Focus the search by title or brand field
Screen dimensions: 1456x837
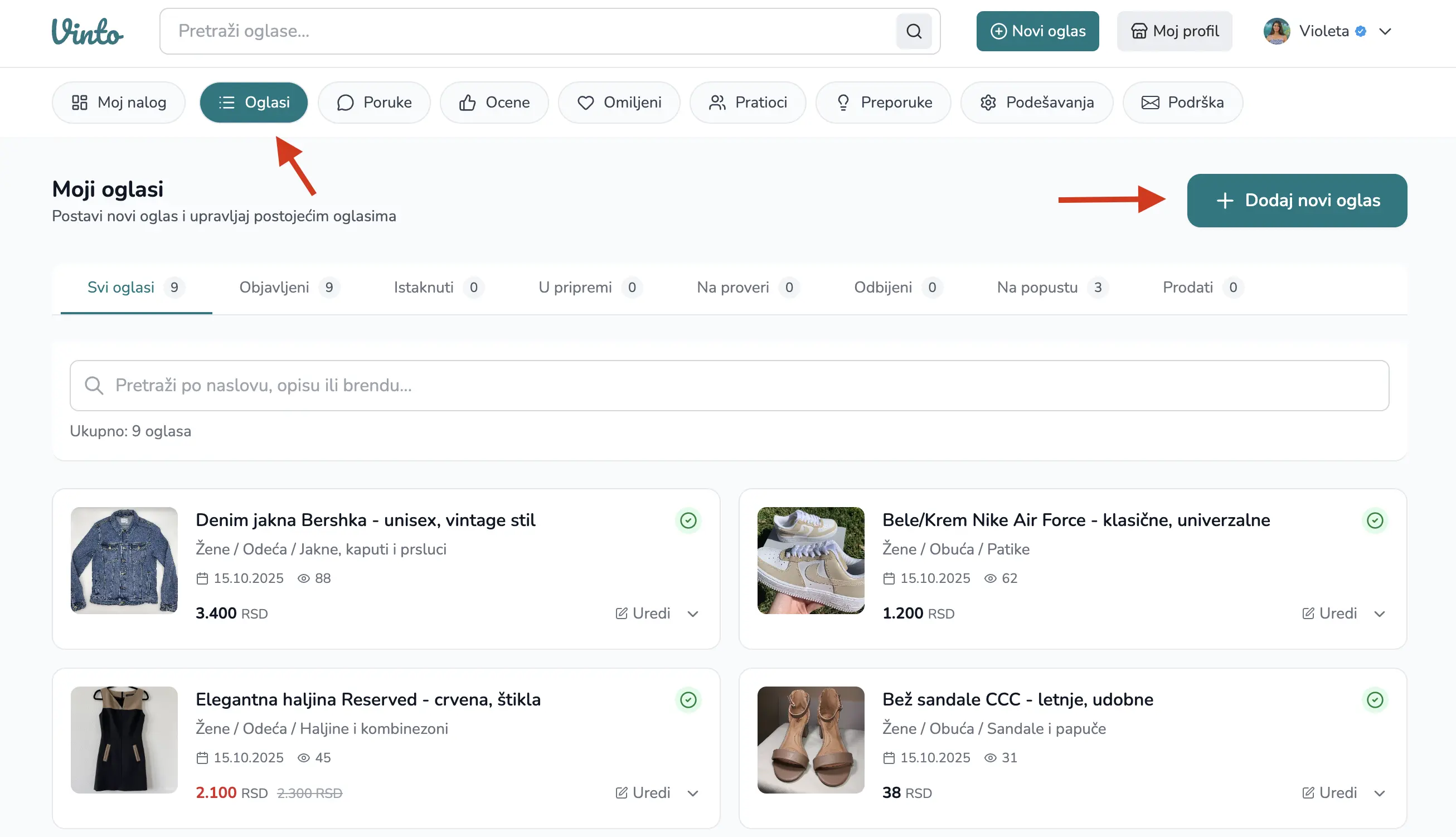(x=729, y=385)
